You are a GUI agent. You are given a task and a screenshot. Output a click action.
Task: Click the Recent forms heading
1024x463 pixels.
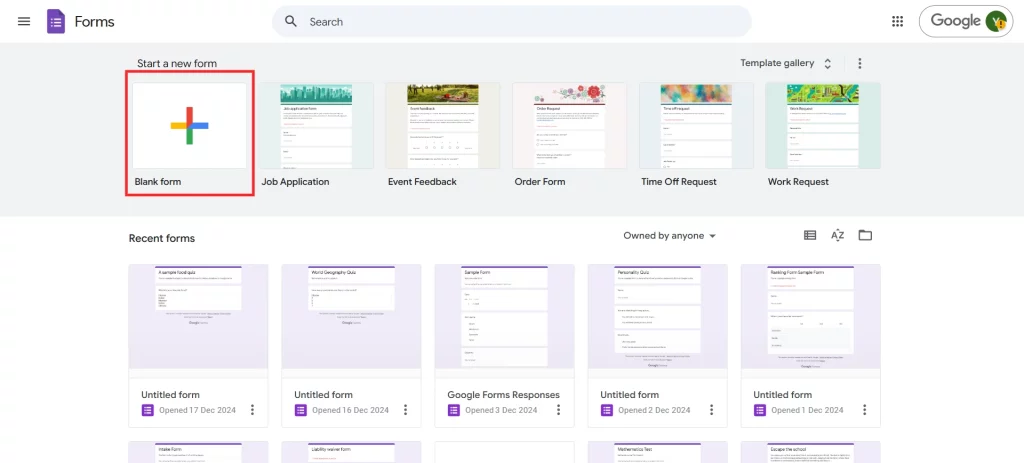(x=162, y=238)
